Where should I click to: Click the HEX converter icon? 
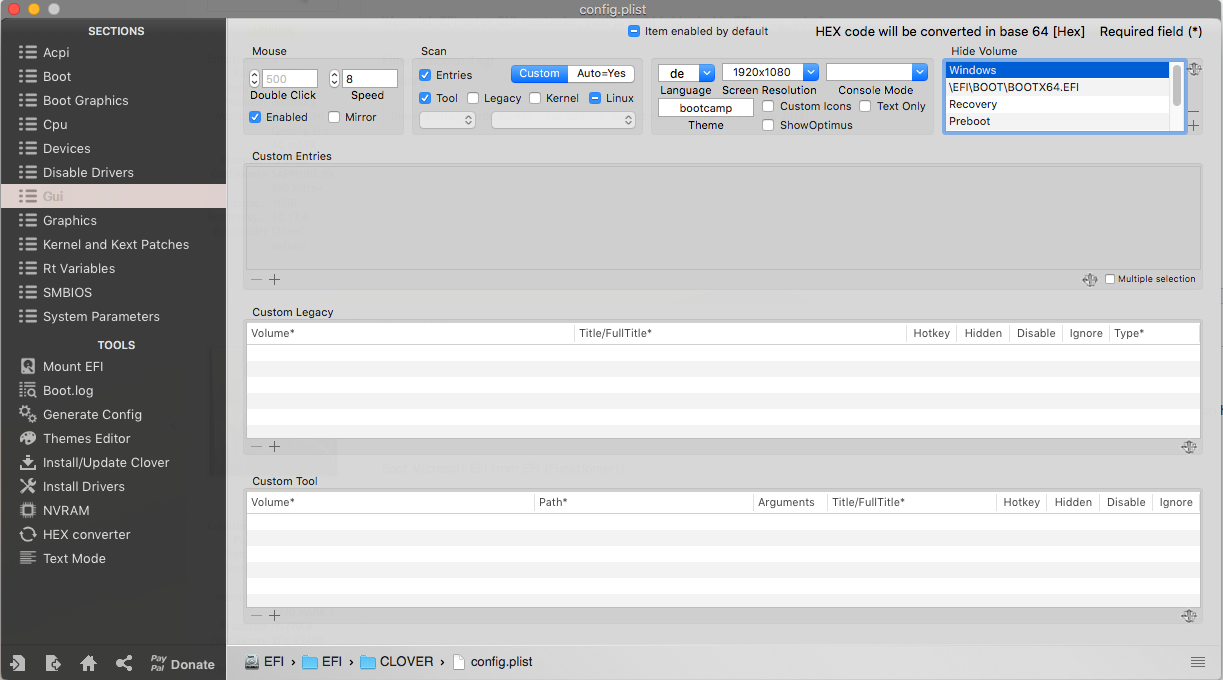28,534
